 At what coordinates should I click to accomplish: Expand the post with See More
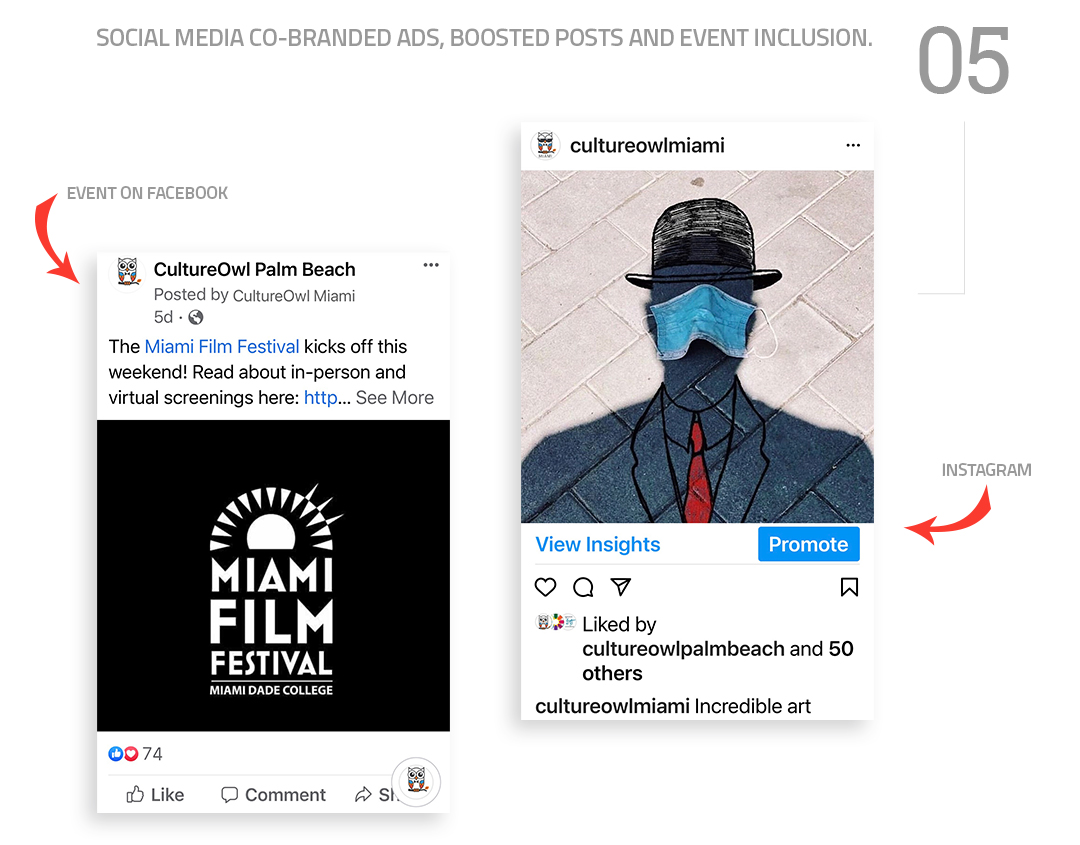(395, 398)
